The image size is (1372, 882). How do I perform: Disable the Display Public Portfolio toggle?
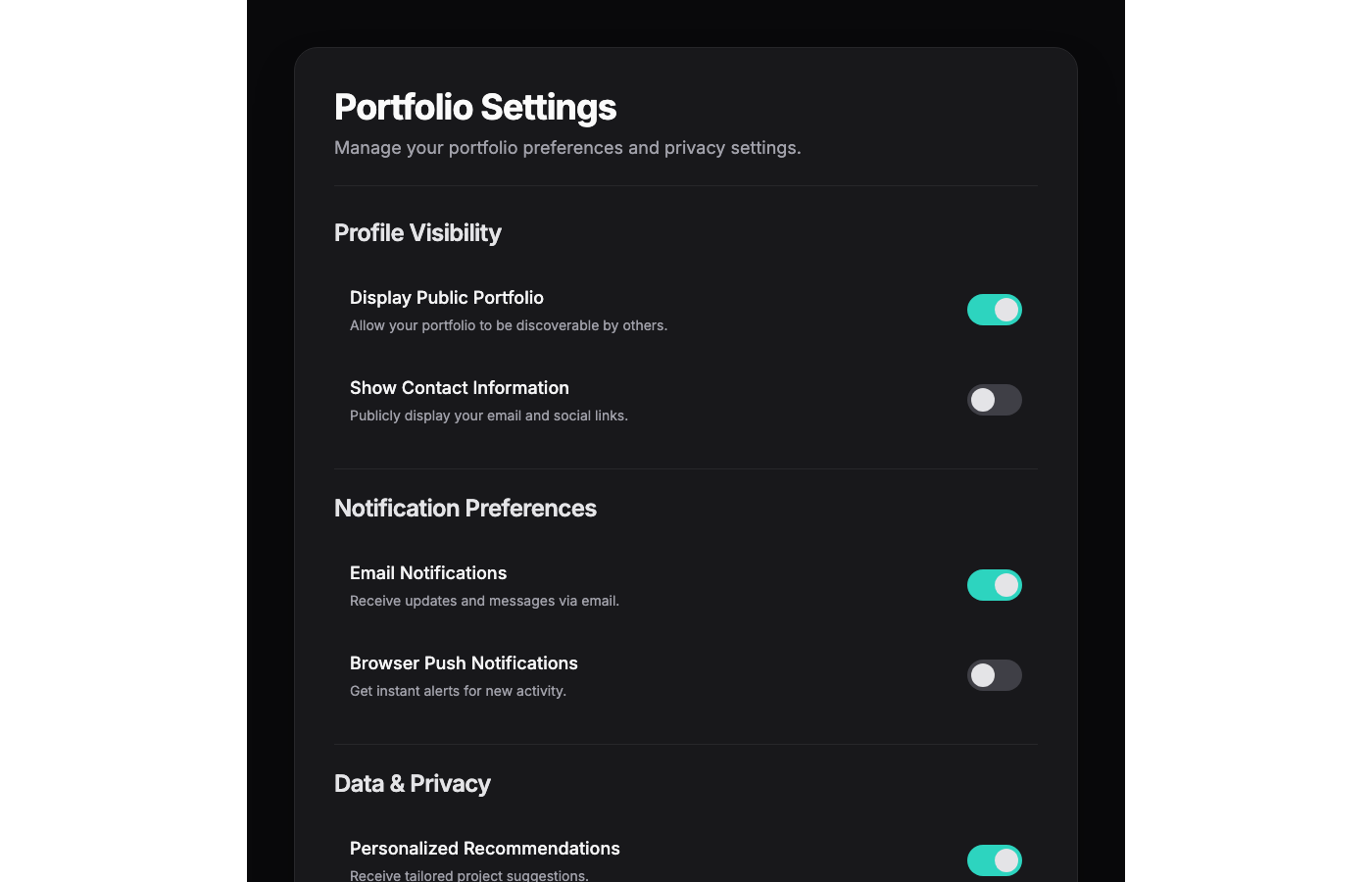pyautogui.click(x=995, y=309)
